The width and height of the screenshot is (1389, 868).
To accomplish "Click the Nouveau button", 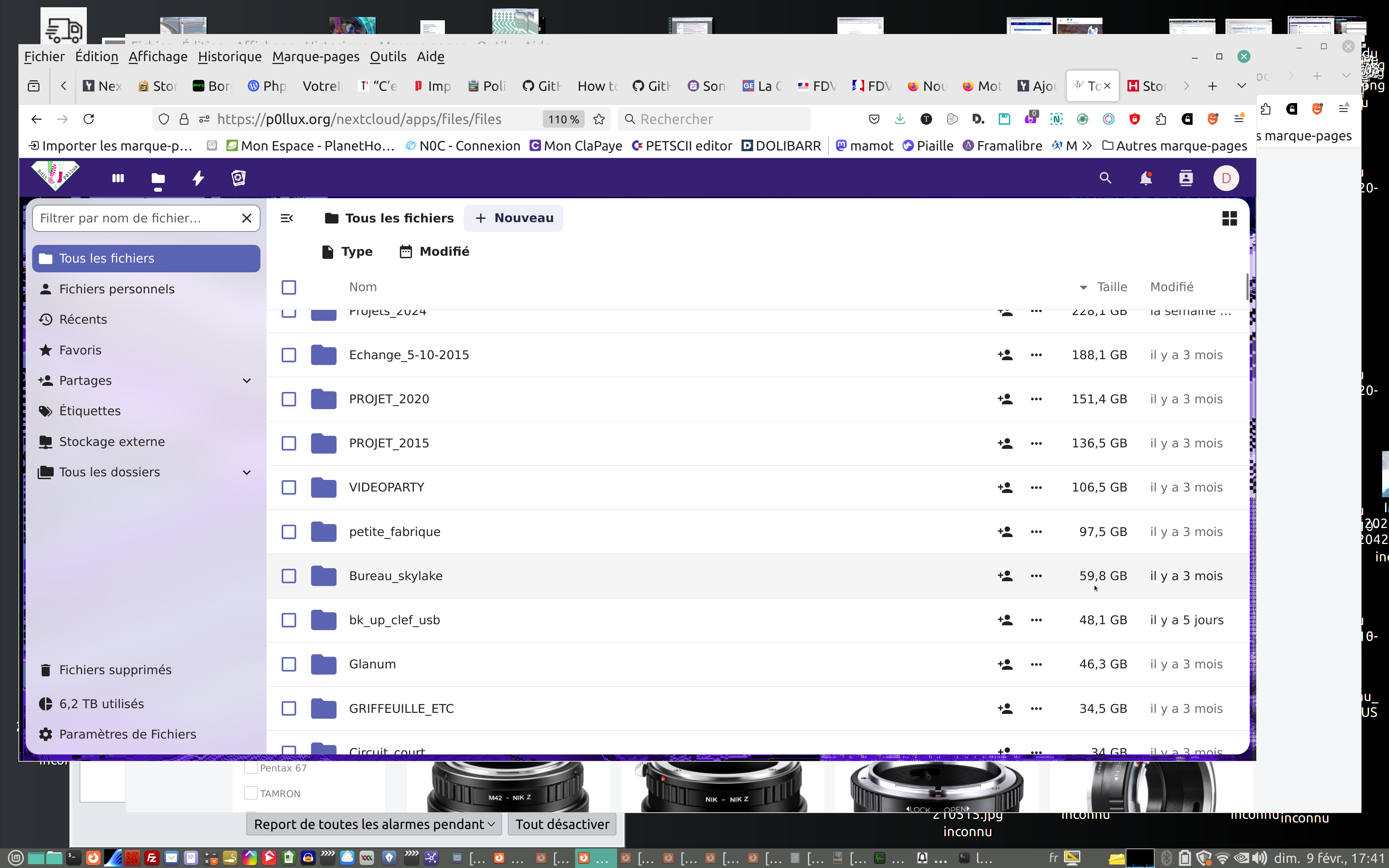I will tap(514, 218).
